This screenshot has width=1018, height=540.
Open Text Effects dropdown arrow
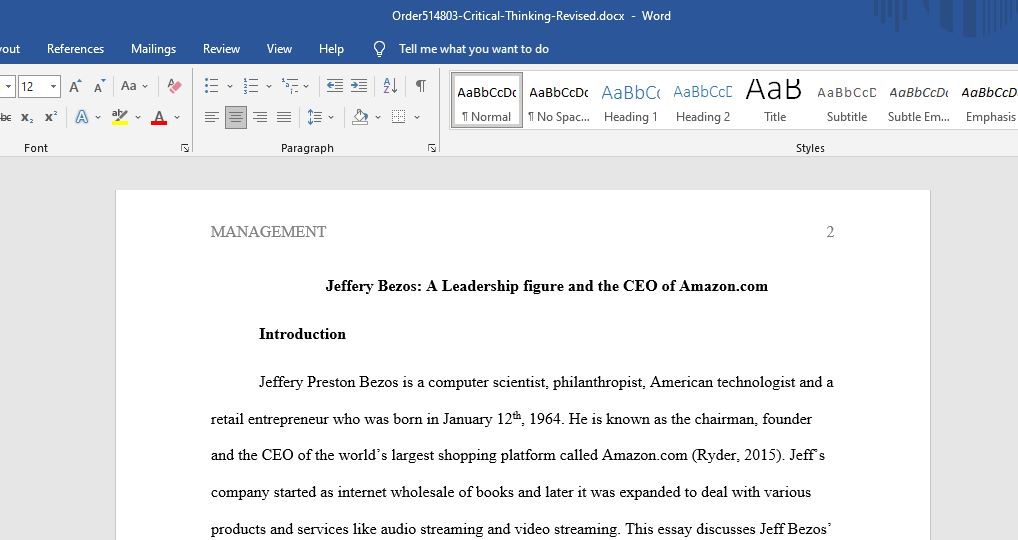click(x=98, y=117)
